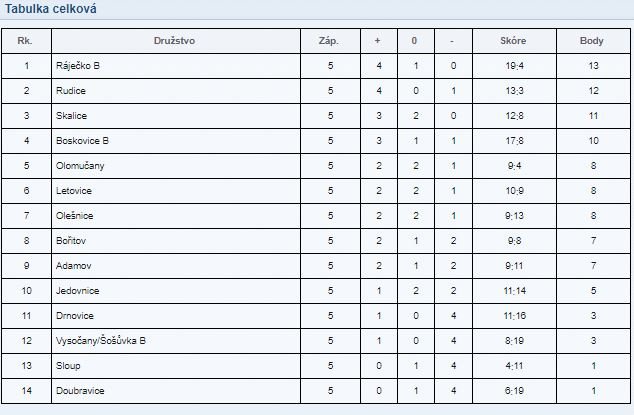Viewport: 634px width, 415px height.
Task: Click the Sloup team name
Action: pyautogui.click(x=68, y=366)
